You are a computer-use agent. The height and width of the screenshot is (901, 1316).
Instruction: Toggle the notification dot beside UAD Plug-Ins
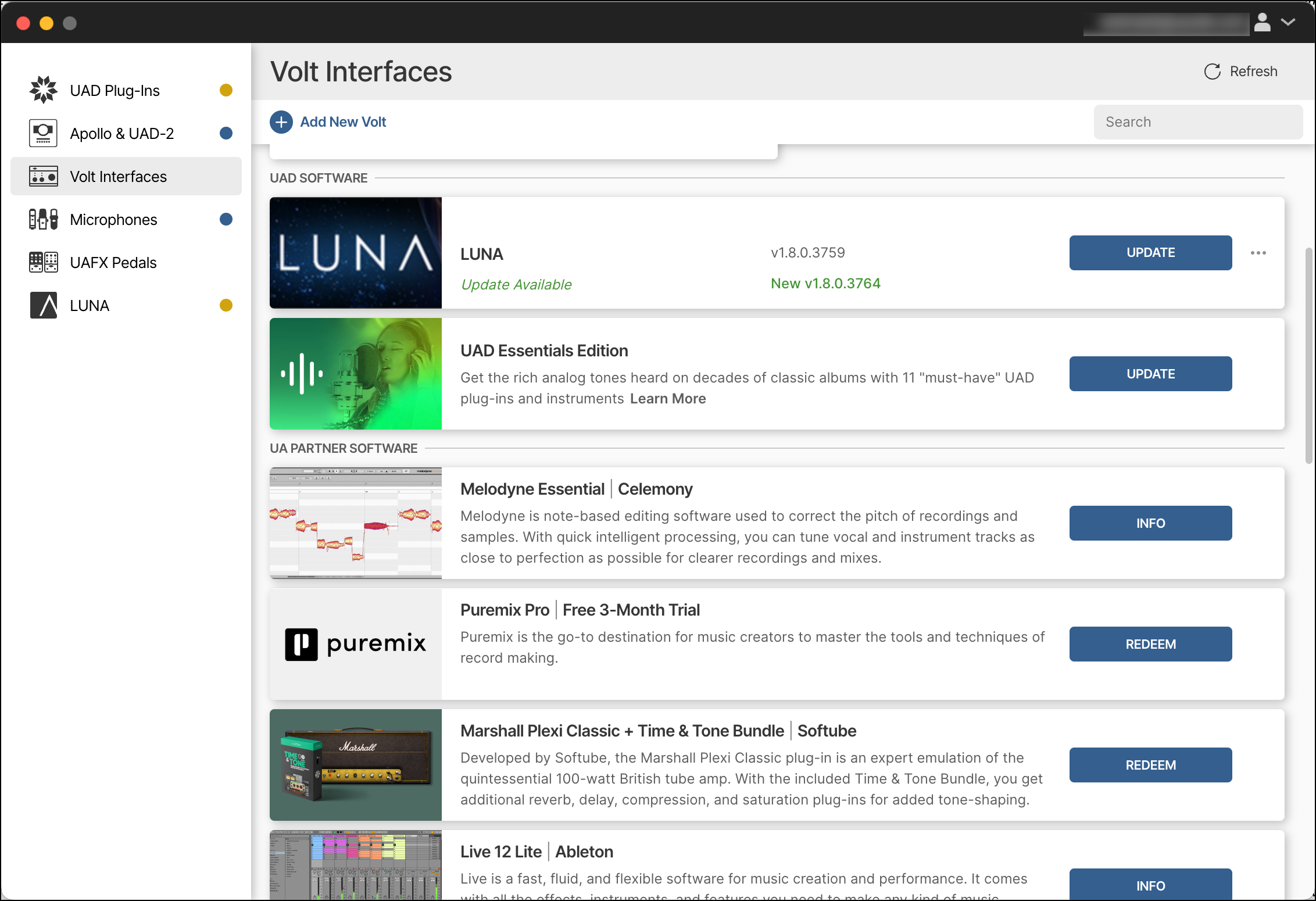[226, 90]
